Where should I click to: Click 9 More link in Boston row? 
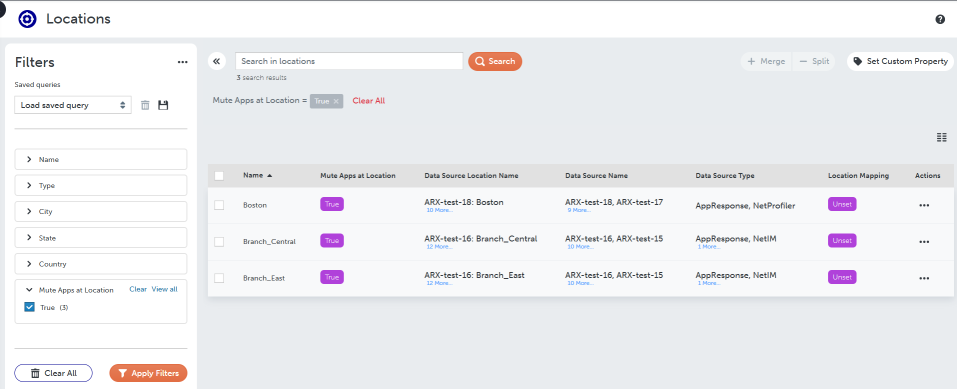[579, 210]
